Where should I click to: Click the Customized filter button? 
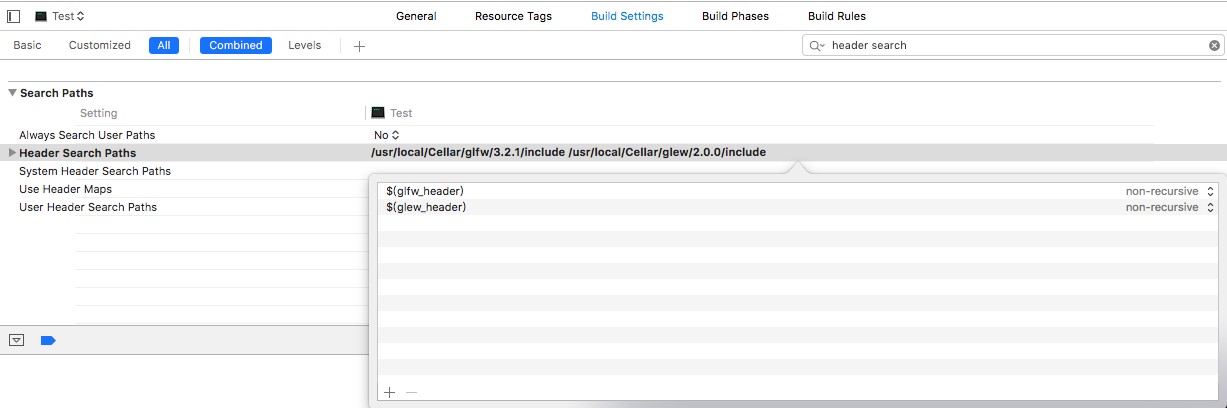pos(100,45)
